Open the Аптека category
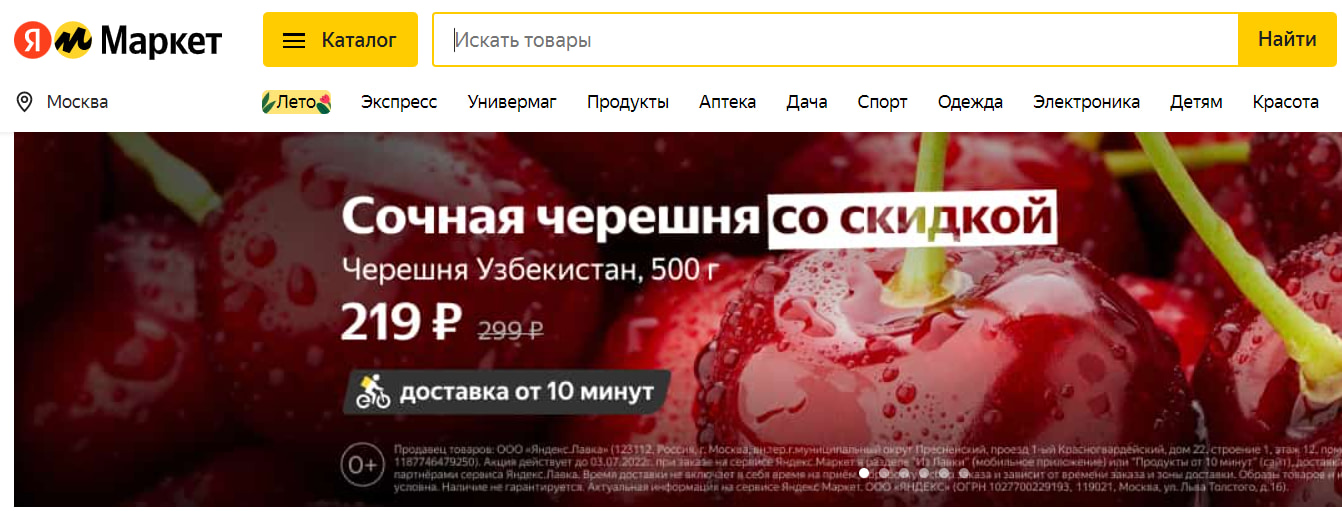The width and height of the screenshot is (1342, 517). point(727,101)
